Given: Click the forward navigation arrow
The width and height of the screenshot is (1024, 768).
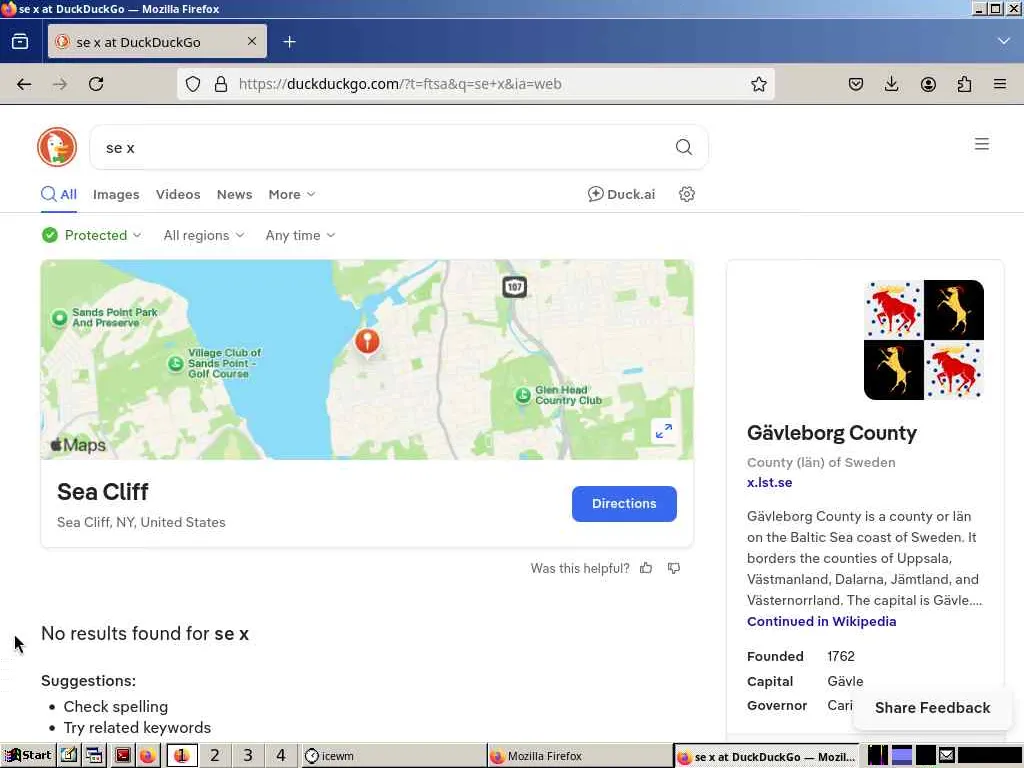Looking at the screenshot, I should [60, 84].
